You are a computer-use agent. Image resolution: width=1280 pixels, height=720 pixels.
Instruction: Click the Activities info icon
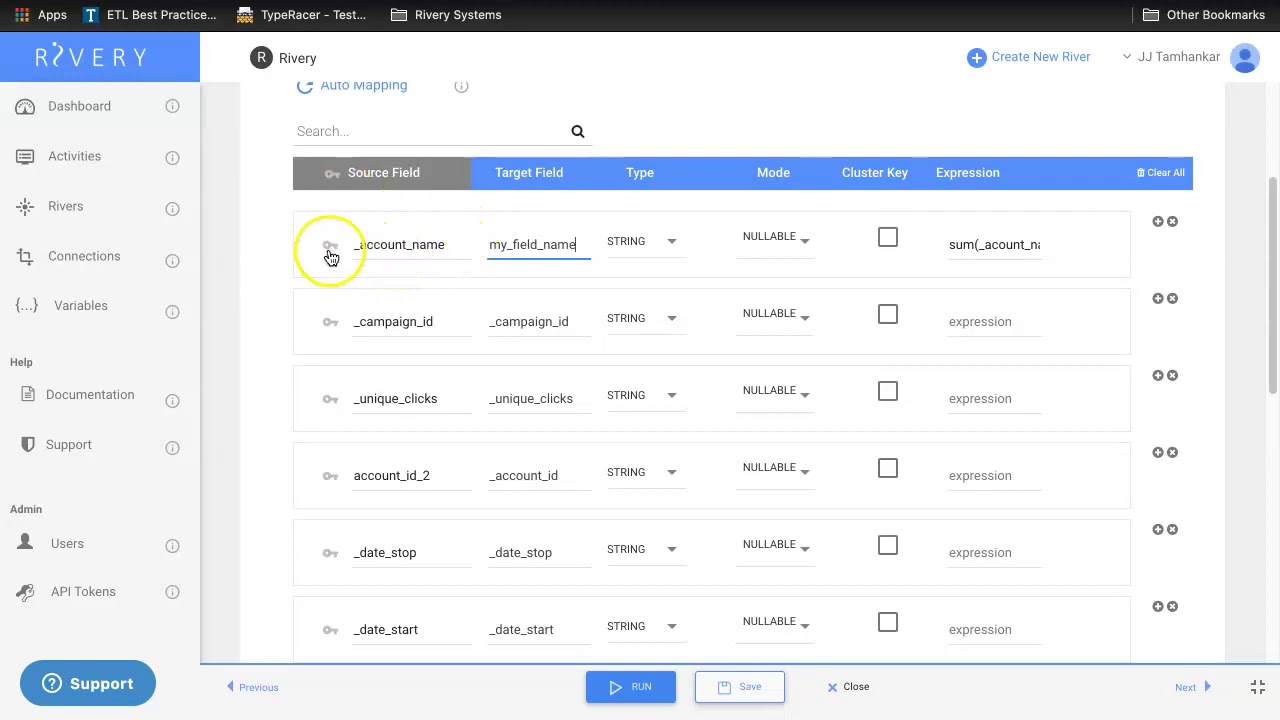172,158
